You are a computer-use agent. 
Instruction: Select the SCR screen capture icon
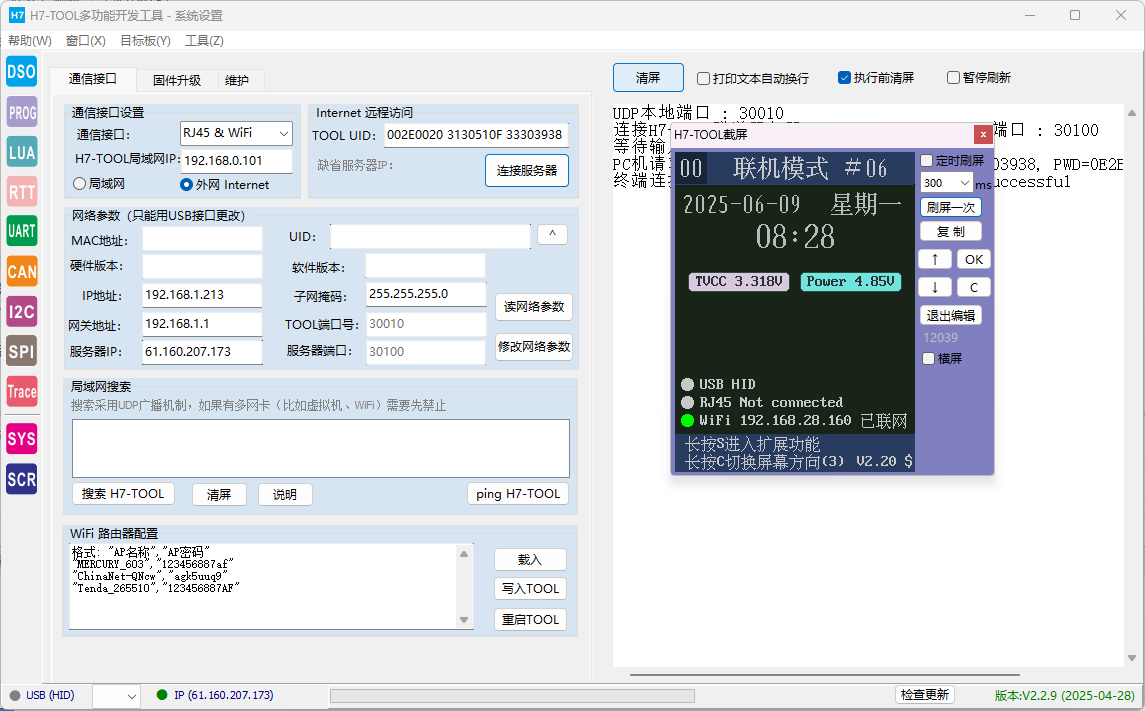click(21, 479)
